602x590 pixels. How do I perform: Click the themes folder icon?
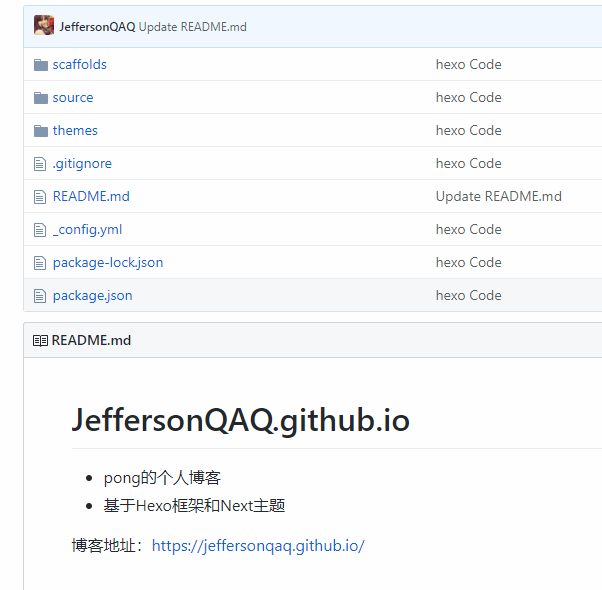41,131
